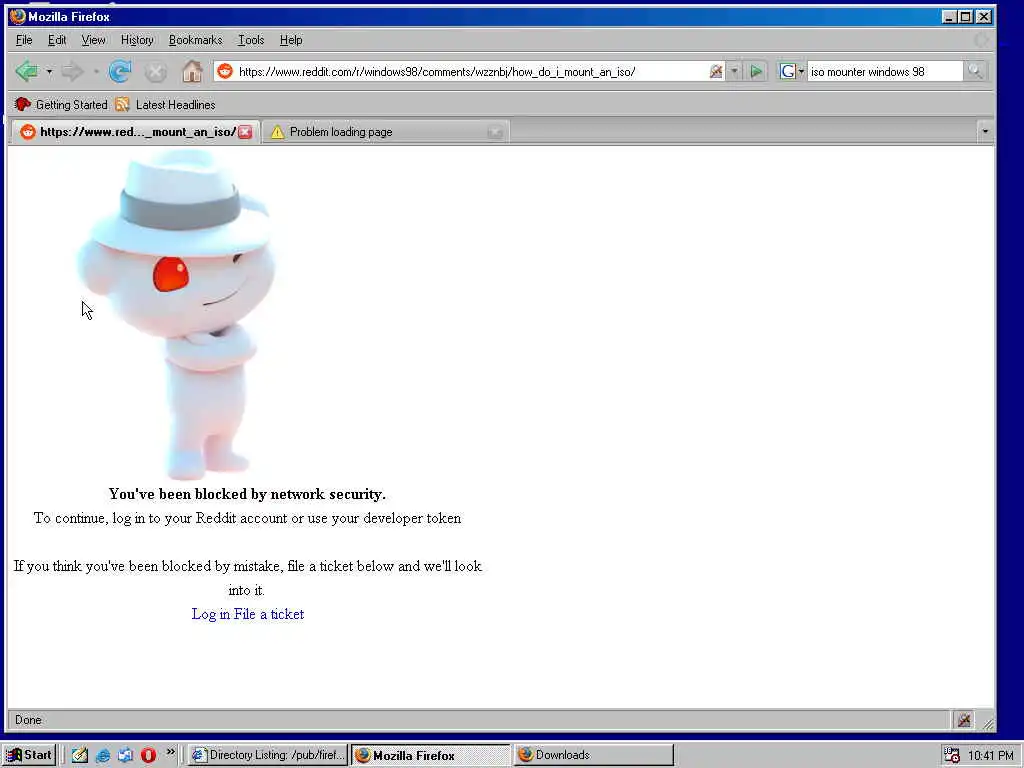The height and width of the screenshot is (768, 1024).
Task: Click the 'Done' status bar text
Action: point(28,720)
